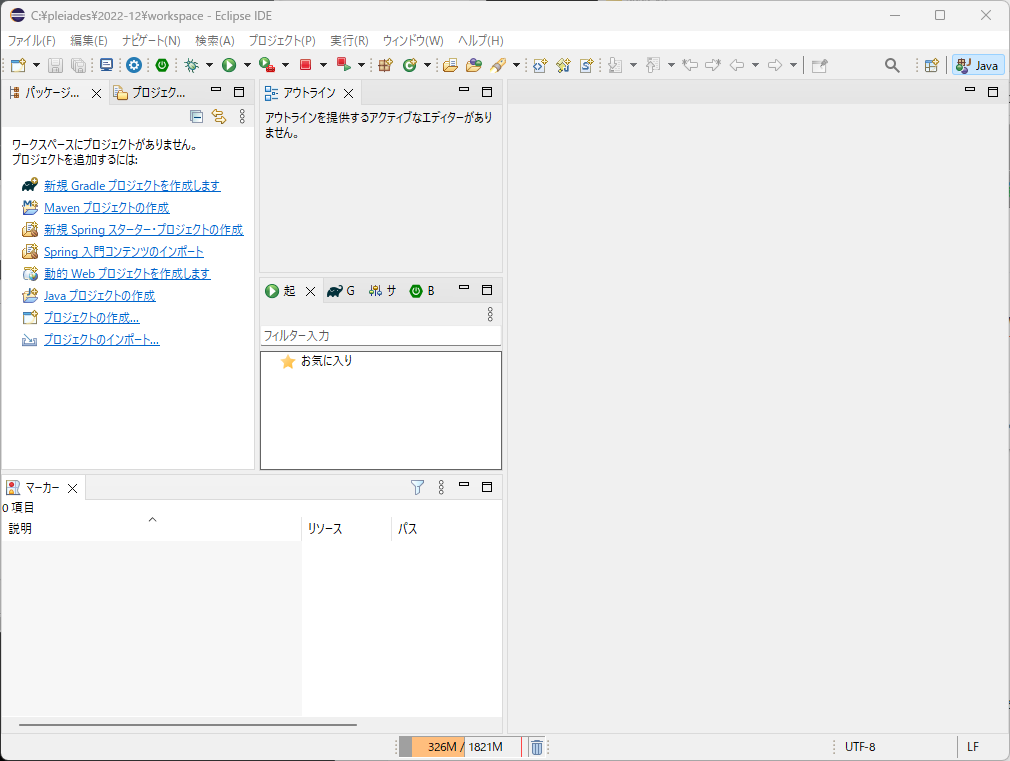The height and width of the screenshot is (761, 1010).
Task: Click the Next Annotation down-arrow icon
Action: tap(615, 65)
